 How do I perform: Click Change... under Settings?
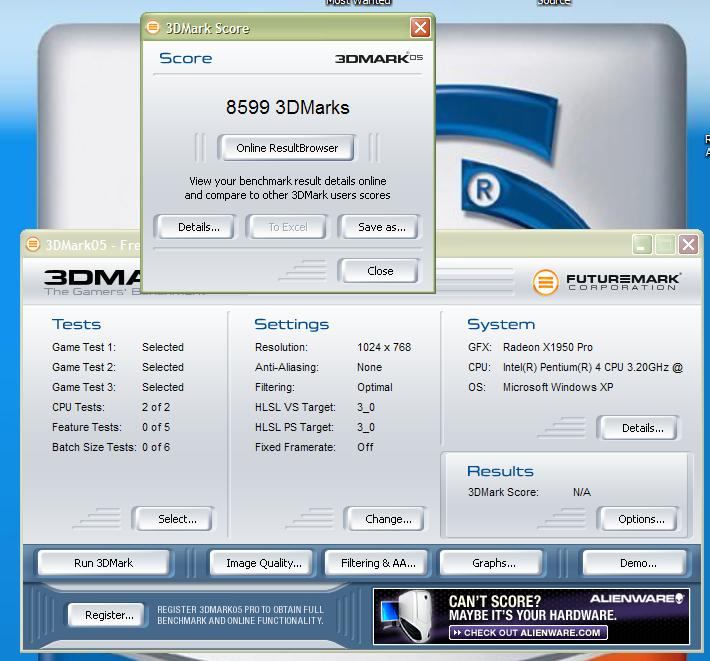pos(386,519)
